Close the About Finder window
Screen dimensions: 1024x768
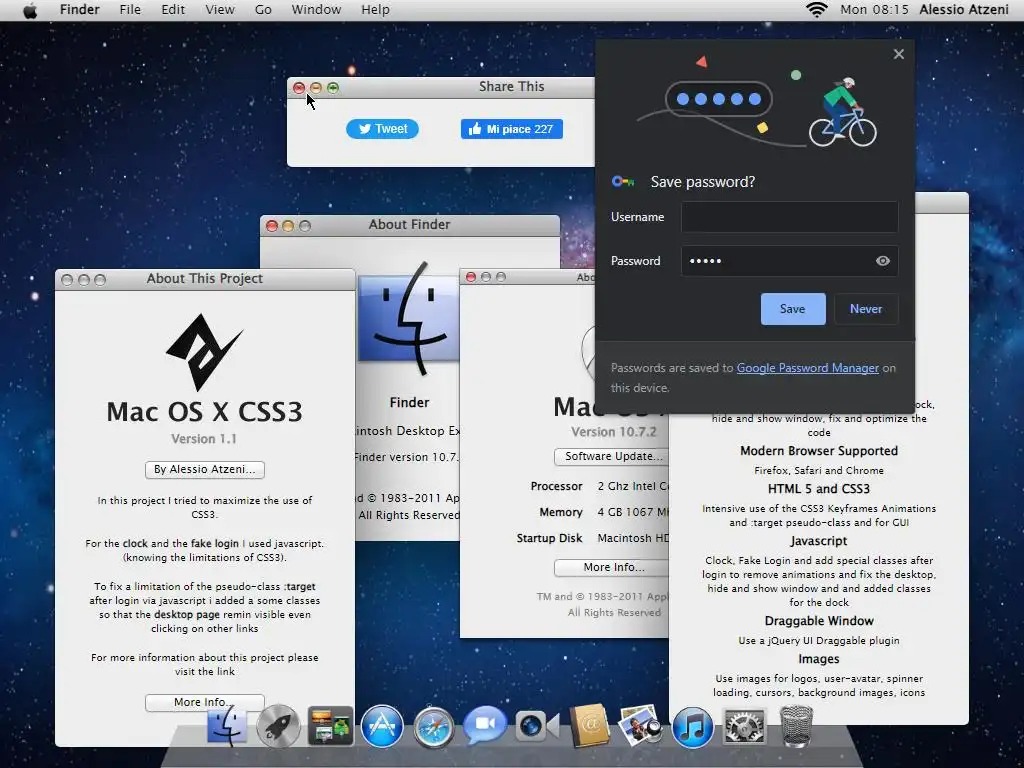[272, 226]
